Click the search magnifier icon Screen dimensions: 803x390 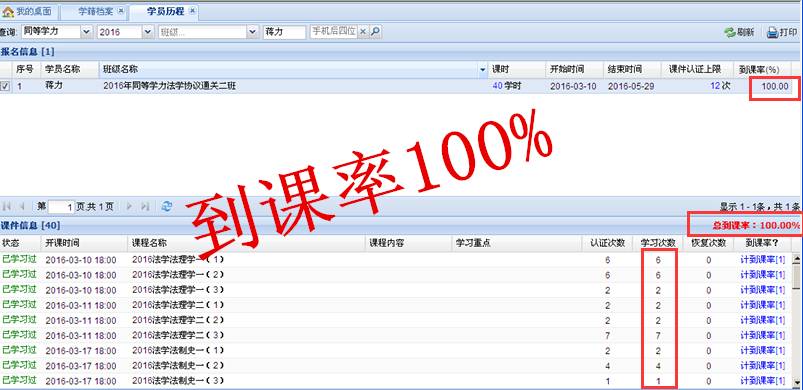[x=375, y=32]
